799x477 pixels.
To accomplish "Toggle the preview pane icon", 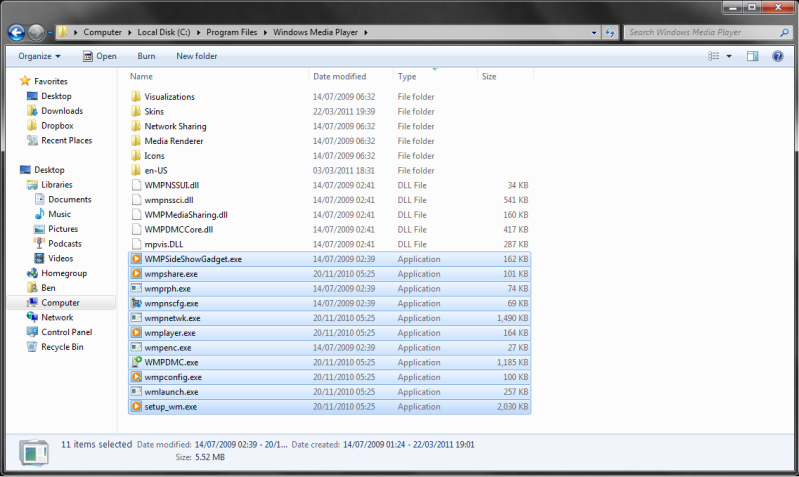I will point(753,56).
